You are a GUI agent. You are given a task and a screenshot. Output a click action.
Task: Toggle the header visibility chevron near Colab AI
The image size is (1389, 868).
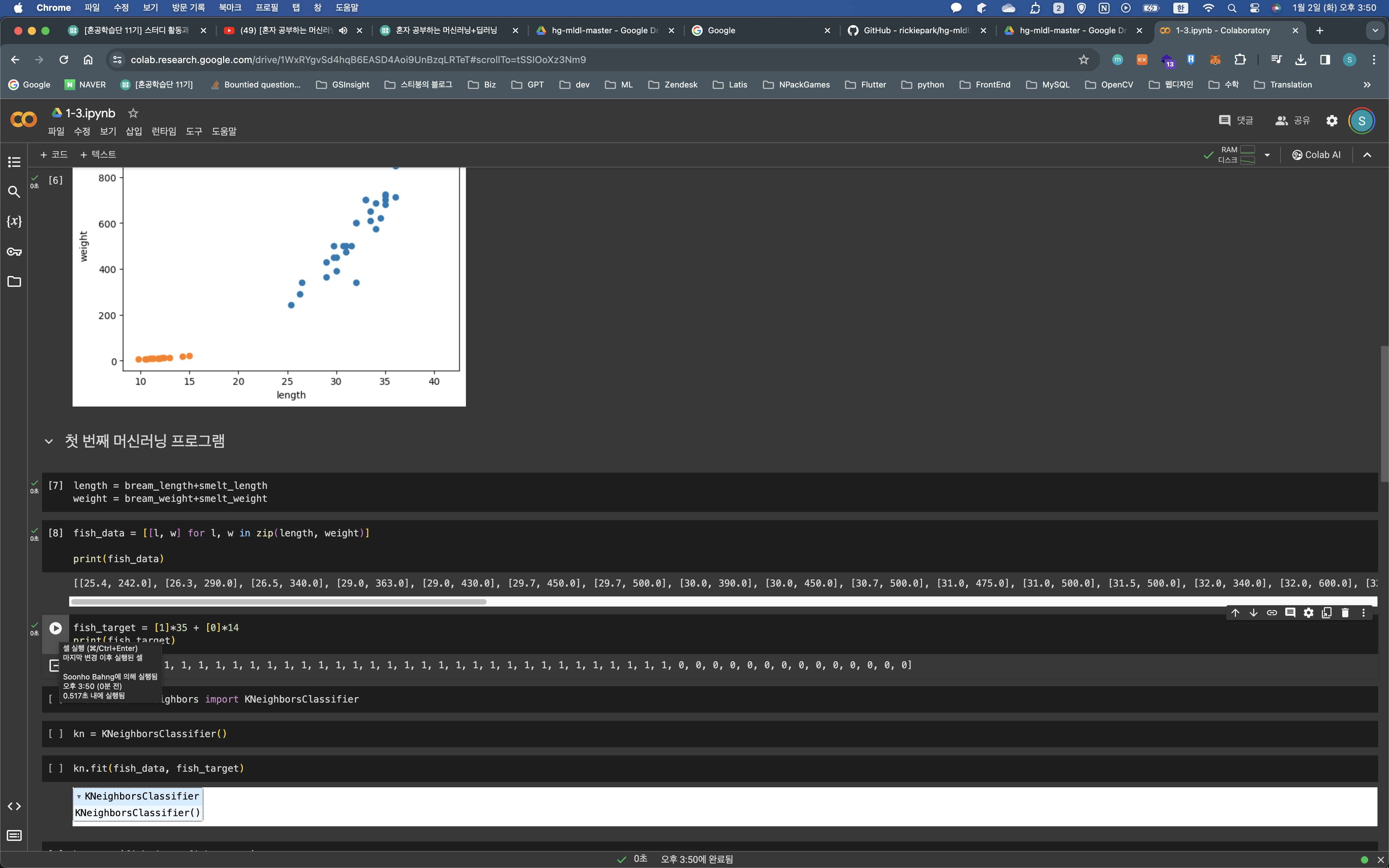(1367, 155)
